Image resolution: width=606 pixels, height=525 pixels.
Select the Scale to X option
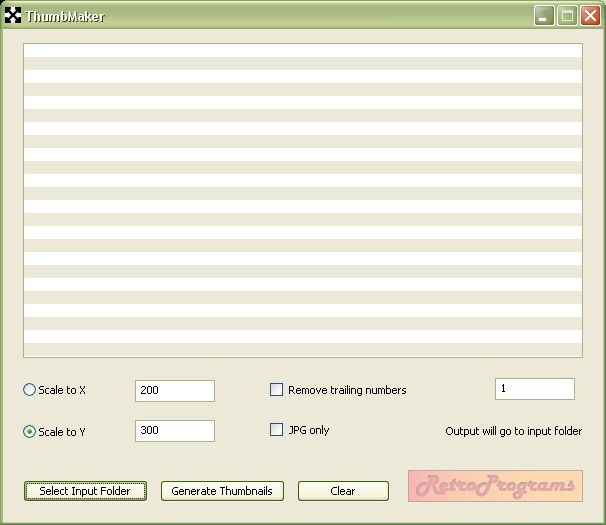pos(29,390)
